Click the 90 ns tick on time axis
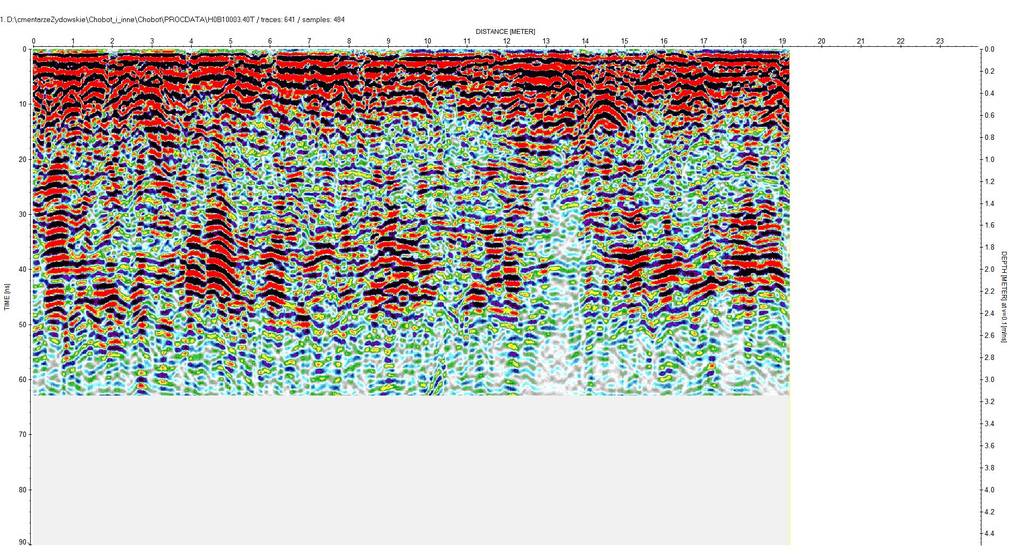The height and width of the screenshot is (558, 1024). [21, 545]
